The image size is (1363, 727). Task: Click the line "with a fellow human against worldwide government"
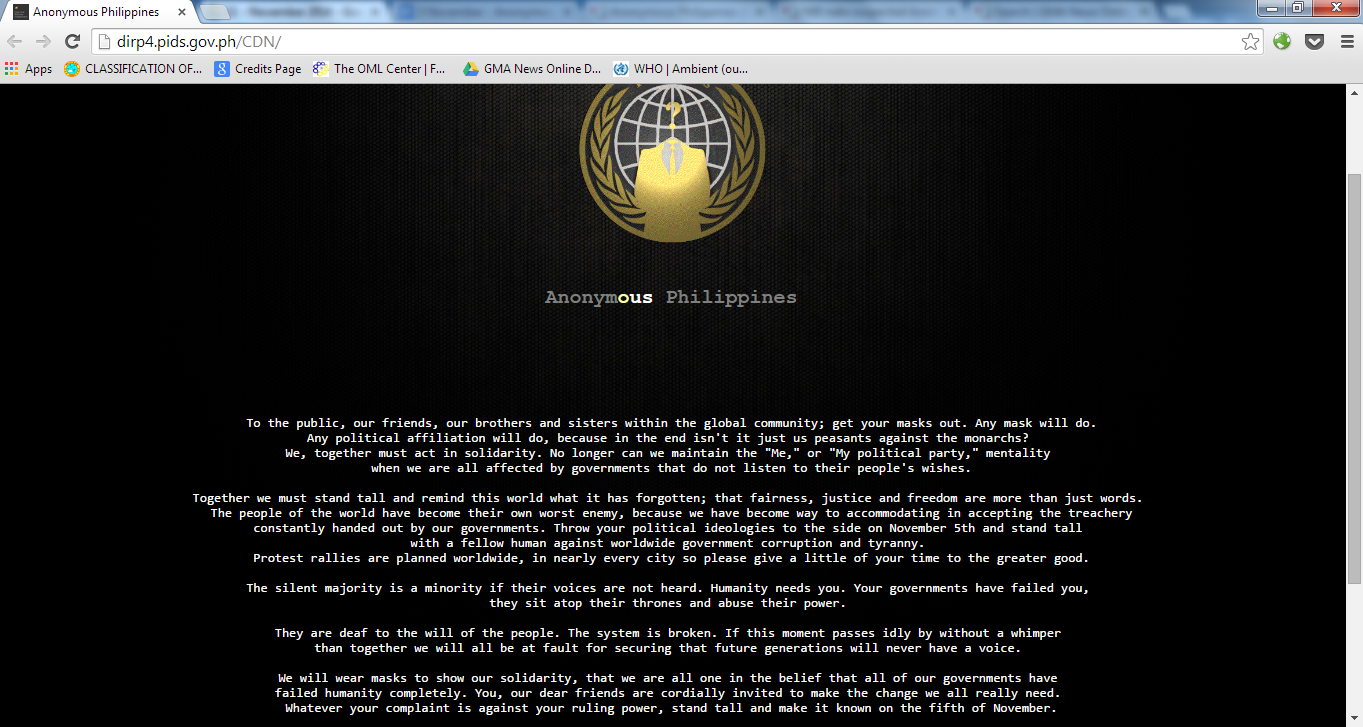coord(668,543)
